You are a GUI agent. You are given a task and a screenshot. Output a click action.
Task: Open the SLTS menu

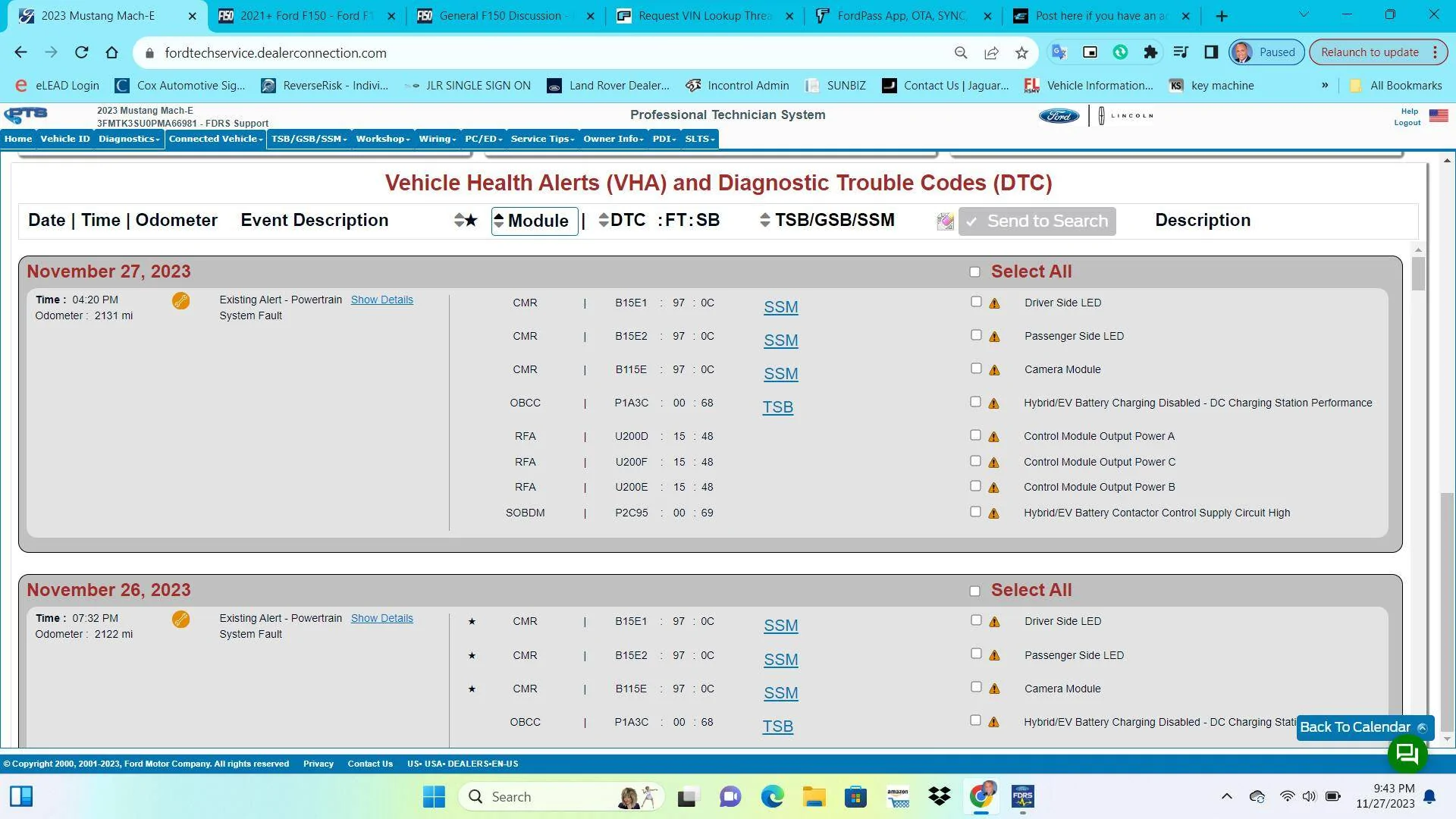pos(699,139)
